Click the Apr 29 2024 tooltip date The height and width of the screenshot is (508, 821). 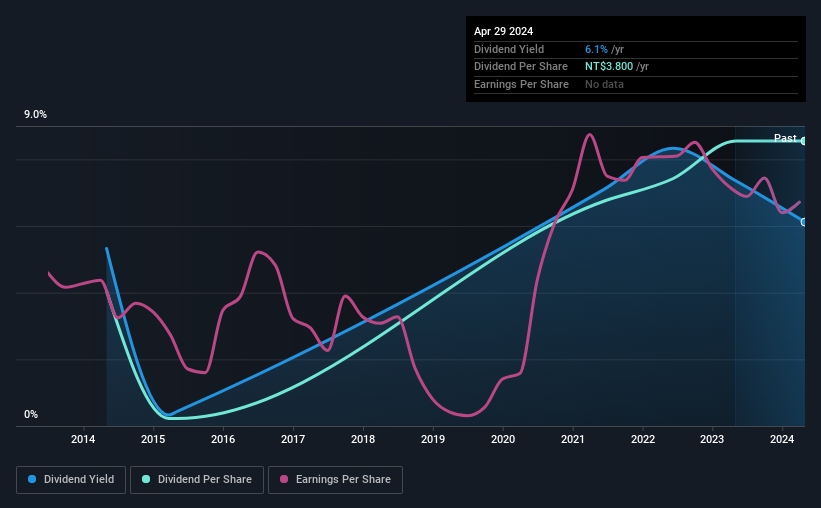tap(503, 31)
